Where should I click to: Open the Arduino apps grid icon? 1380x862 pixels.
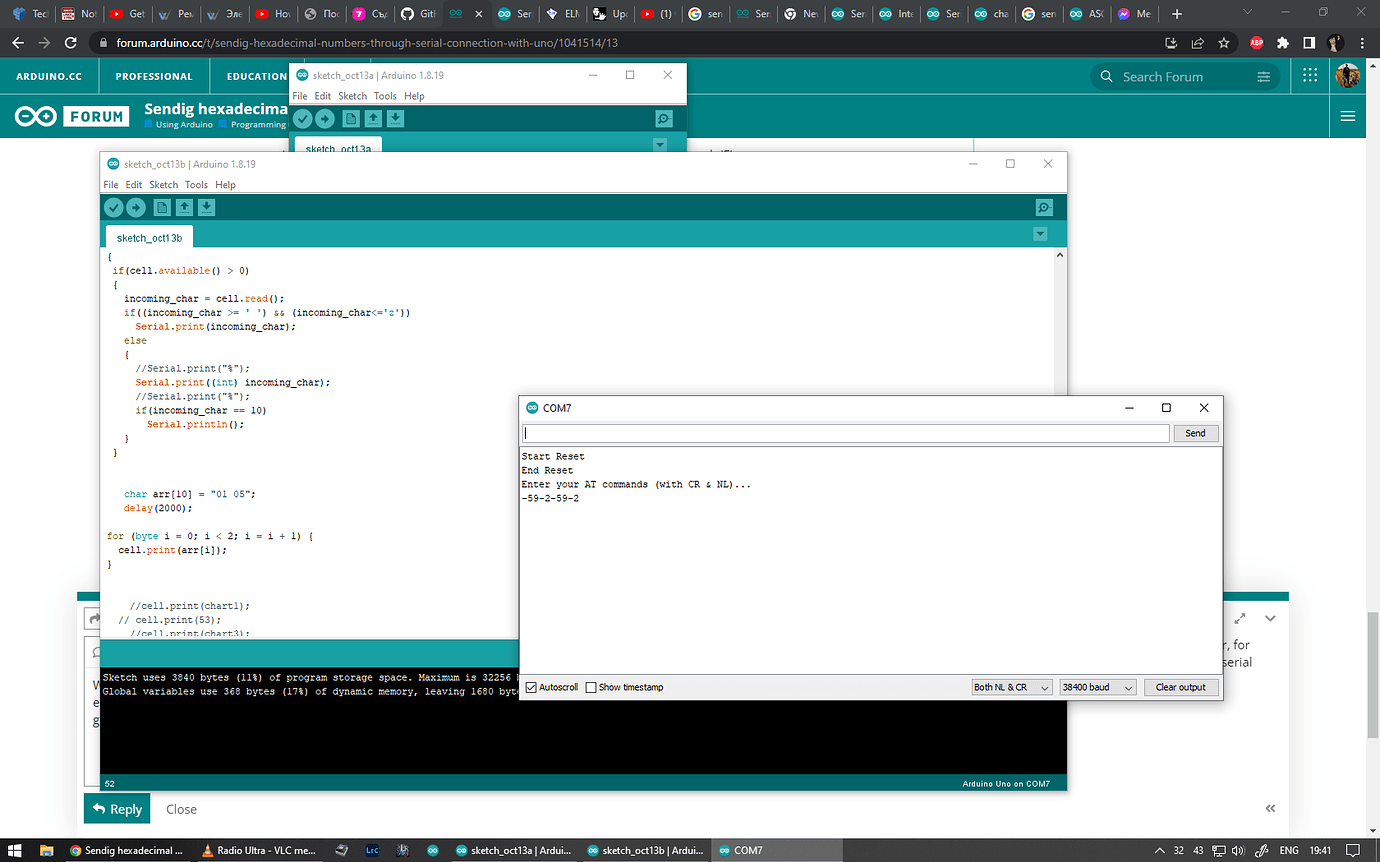pyautogui.click(x=1310, y=76)
